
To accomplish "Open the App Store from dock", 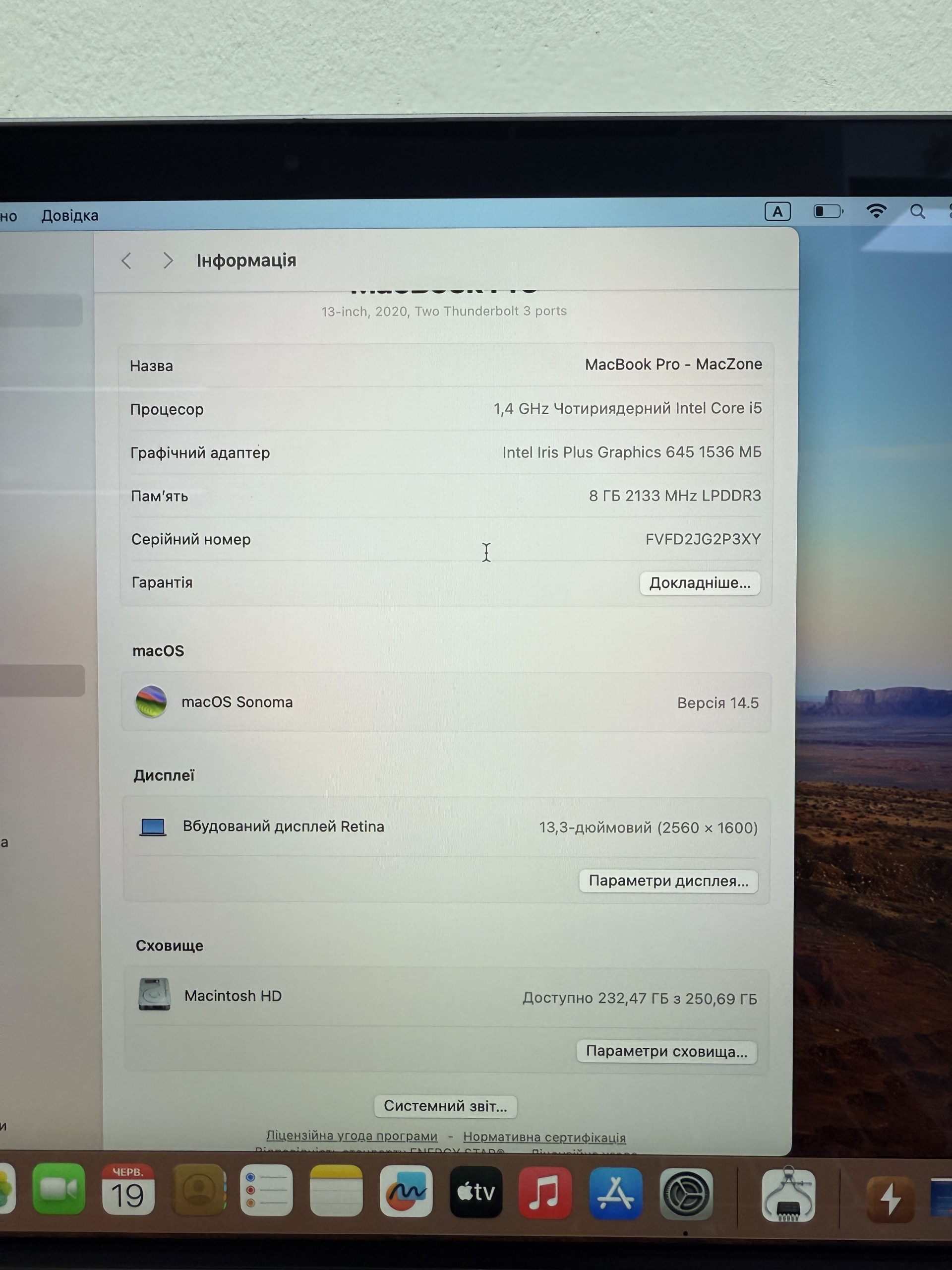I will (616, 1193).
